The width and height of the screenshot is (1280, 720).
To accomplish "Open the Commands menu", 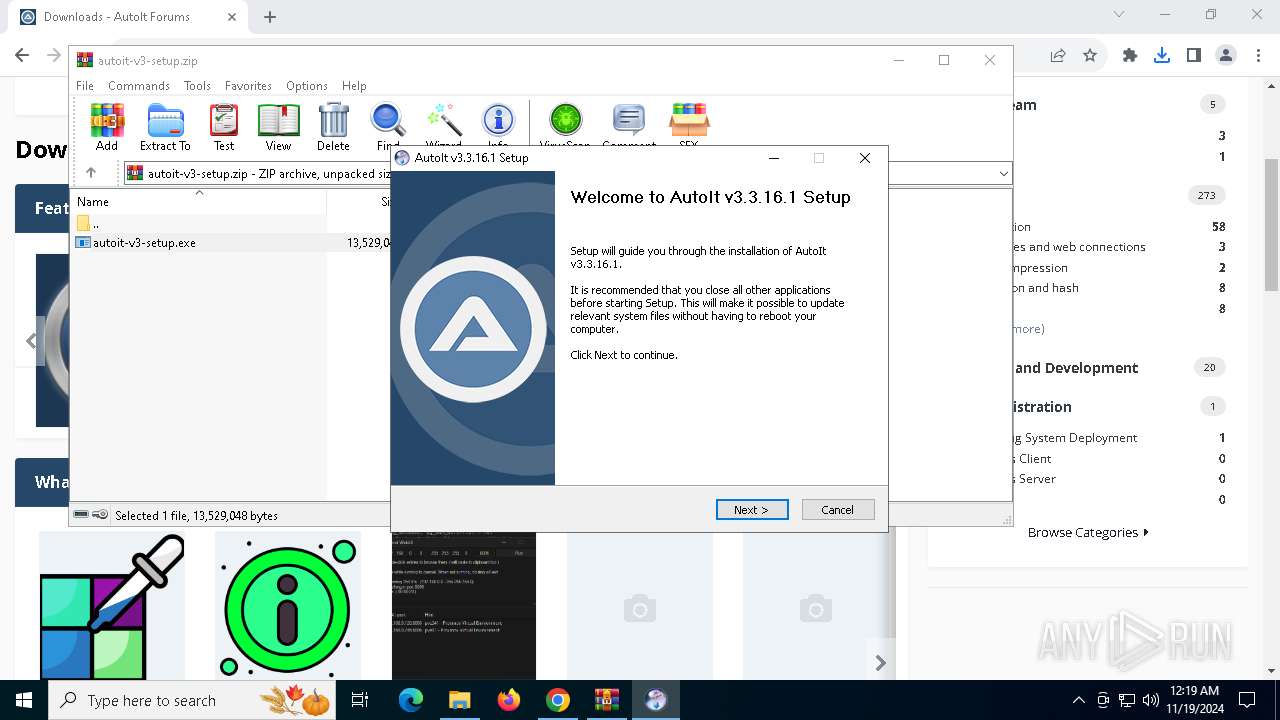I will point(139,86).
